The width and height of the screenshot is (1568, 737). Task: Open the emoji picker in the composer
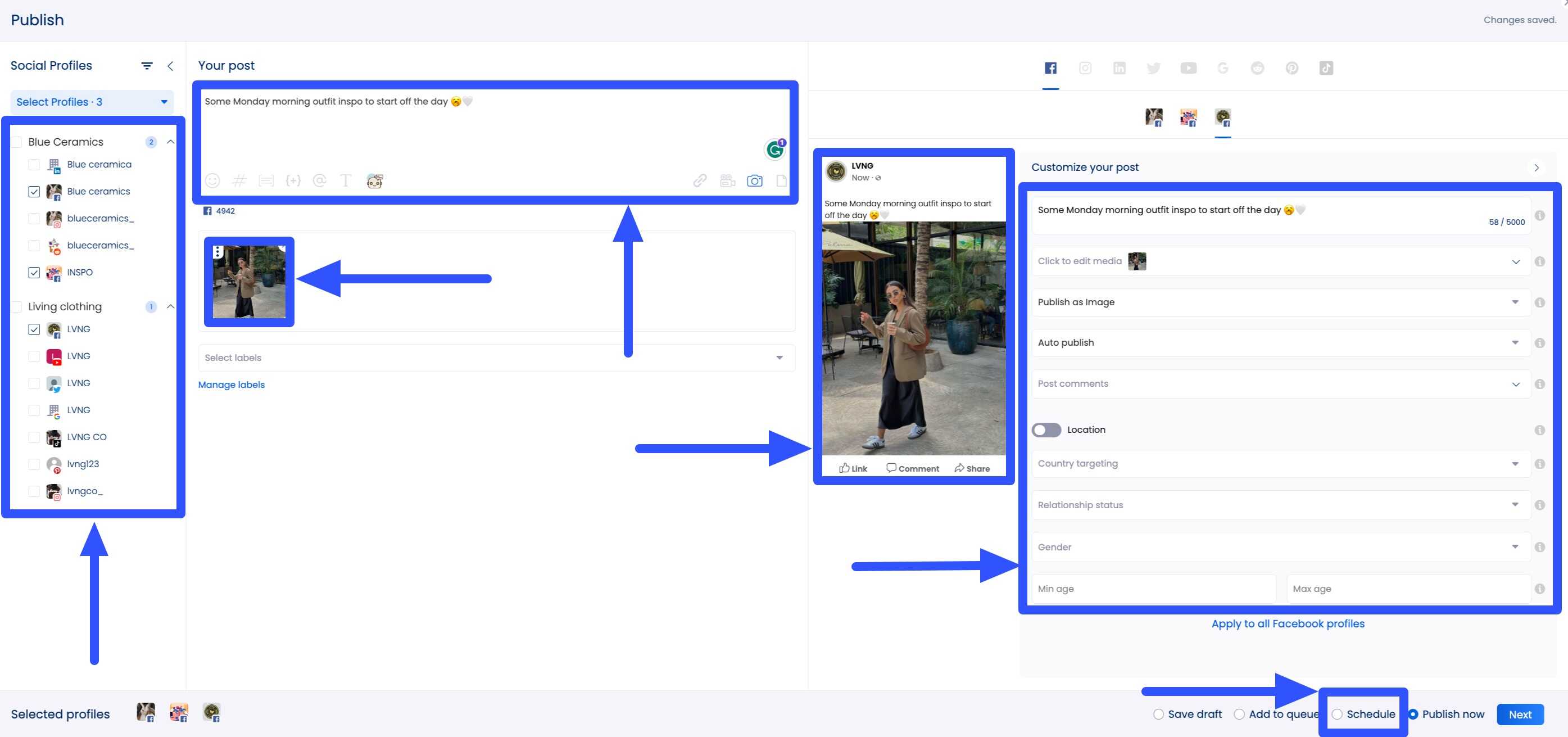click(212, 181)
